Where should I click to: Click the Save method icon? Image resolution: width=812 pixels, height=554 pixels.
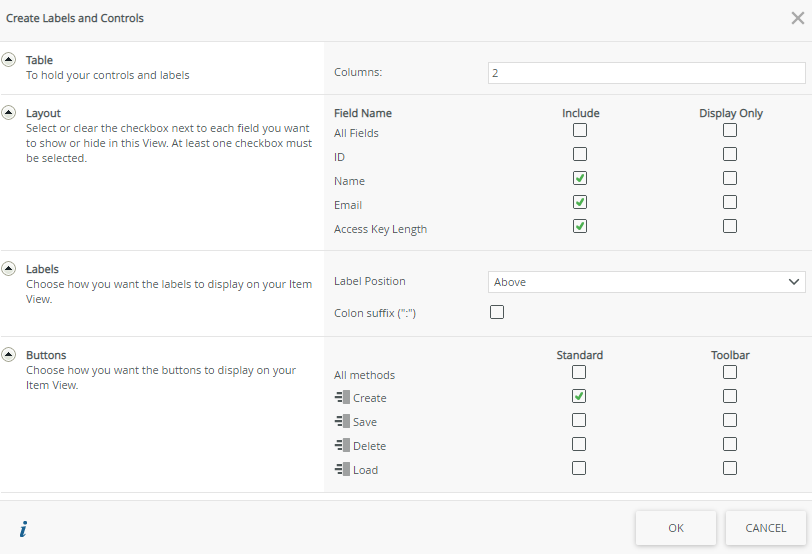click(342, 422)
